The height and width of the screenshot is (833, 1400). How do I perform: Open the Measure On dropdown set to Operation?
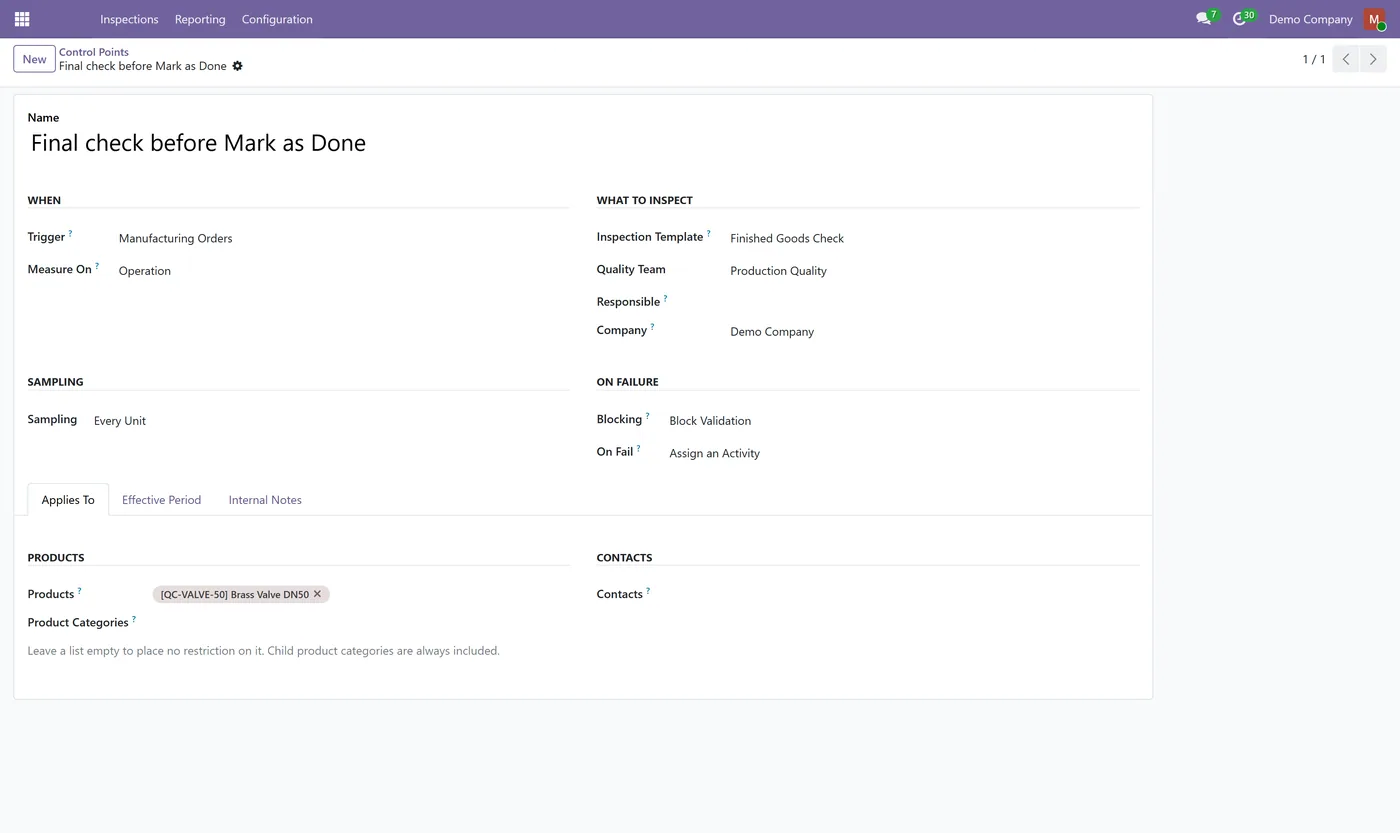pos(343,271)
